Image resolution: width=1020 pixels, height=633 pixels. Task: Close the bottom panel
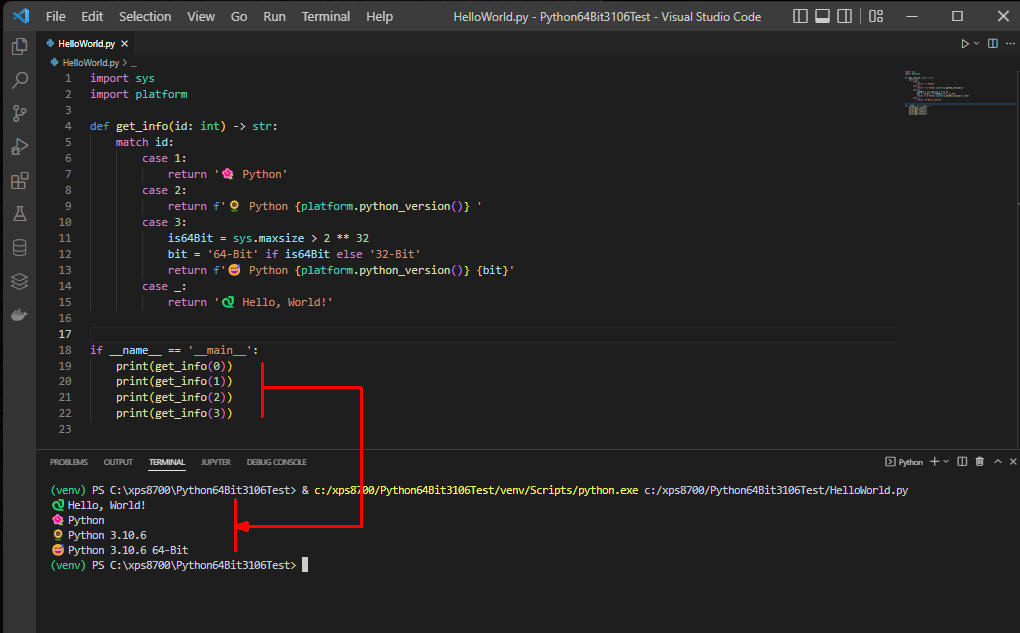(x=1013, y=461)
